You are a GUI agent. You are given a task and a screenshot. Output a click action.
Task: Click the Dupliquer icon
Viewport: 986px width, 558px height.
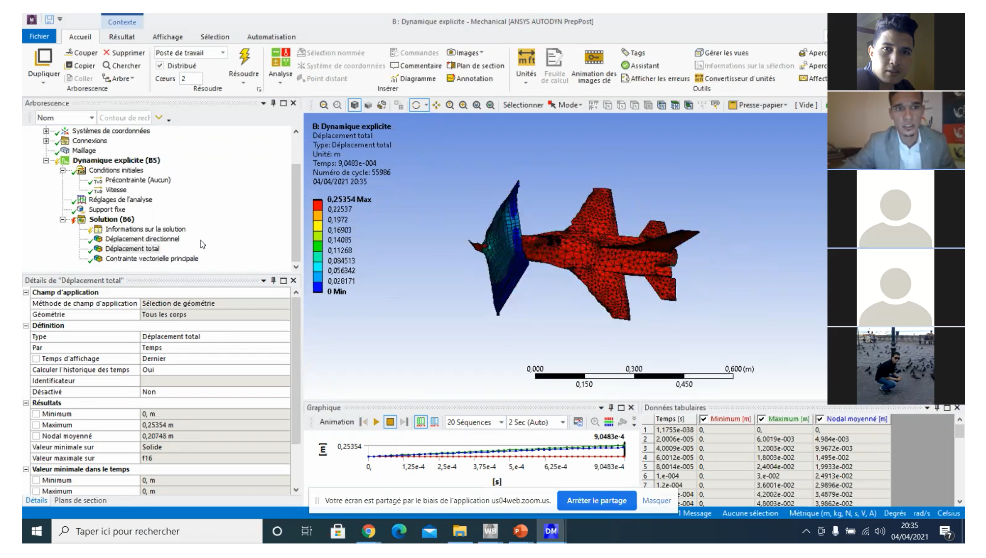[43, 58]
